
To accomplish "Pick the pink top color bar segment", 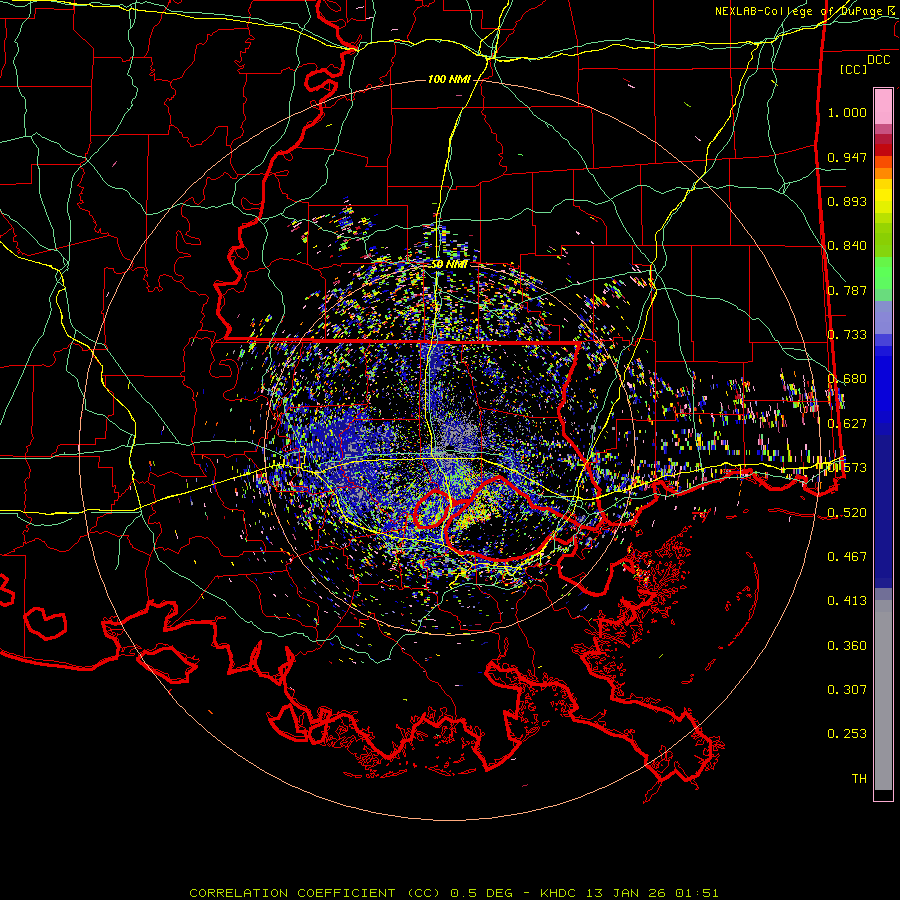I will coord(883,106).
